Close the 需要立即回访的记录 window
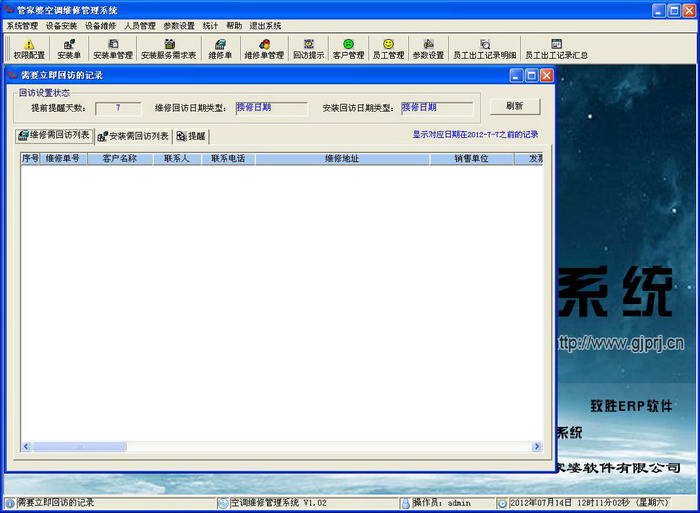Viewport: 700px width, 513px height. 546,75
